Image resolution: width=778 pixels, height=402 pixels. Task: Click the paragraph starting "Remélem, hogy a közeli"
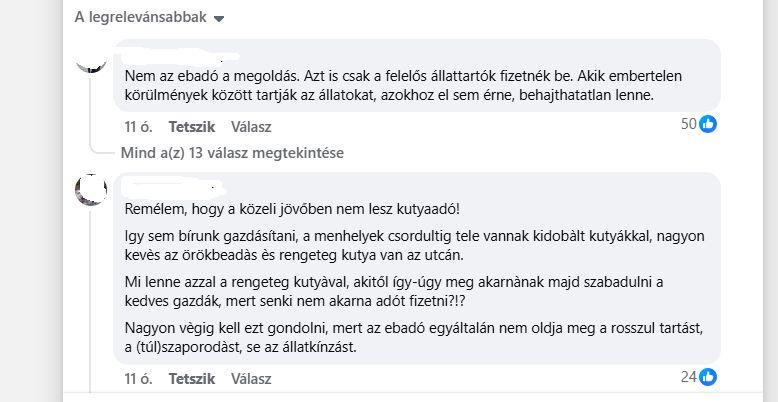point(292,209)
